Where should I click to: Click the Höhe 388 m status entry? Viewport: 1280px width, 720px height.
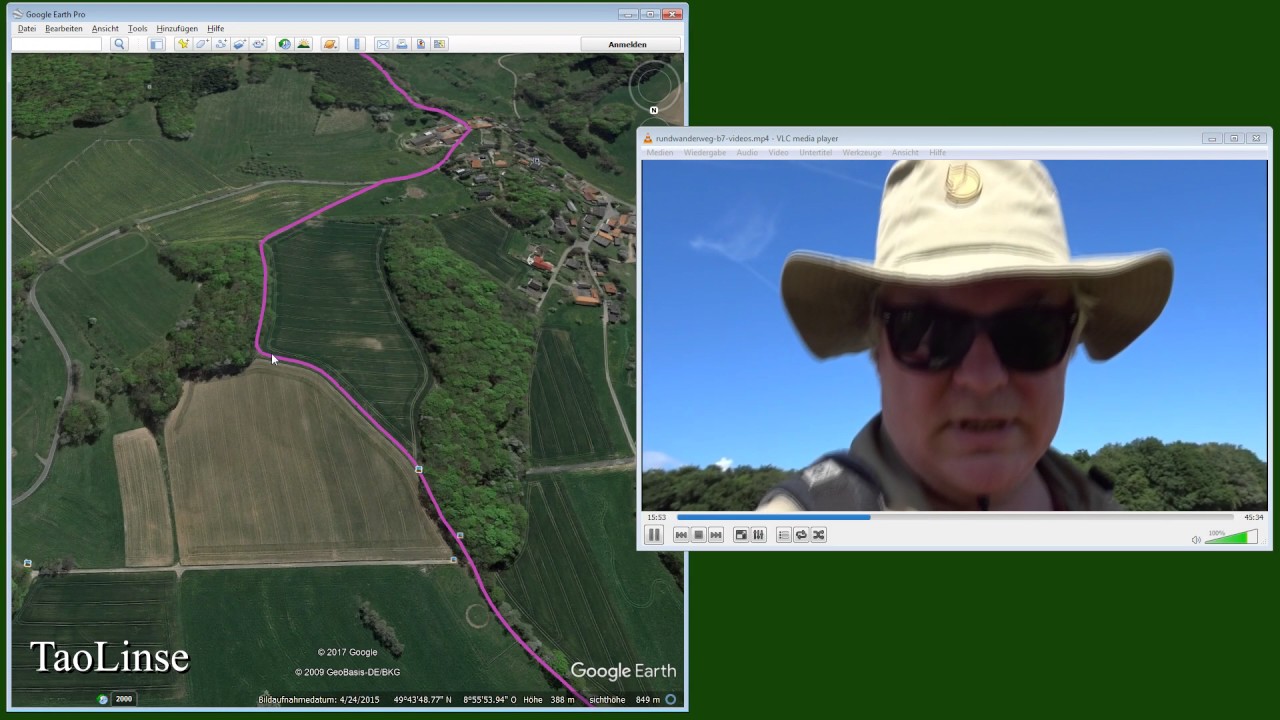click(x=549, y=700)
